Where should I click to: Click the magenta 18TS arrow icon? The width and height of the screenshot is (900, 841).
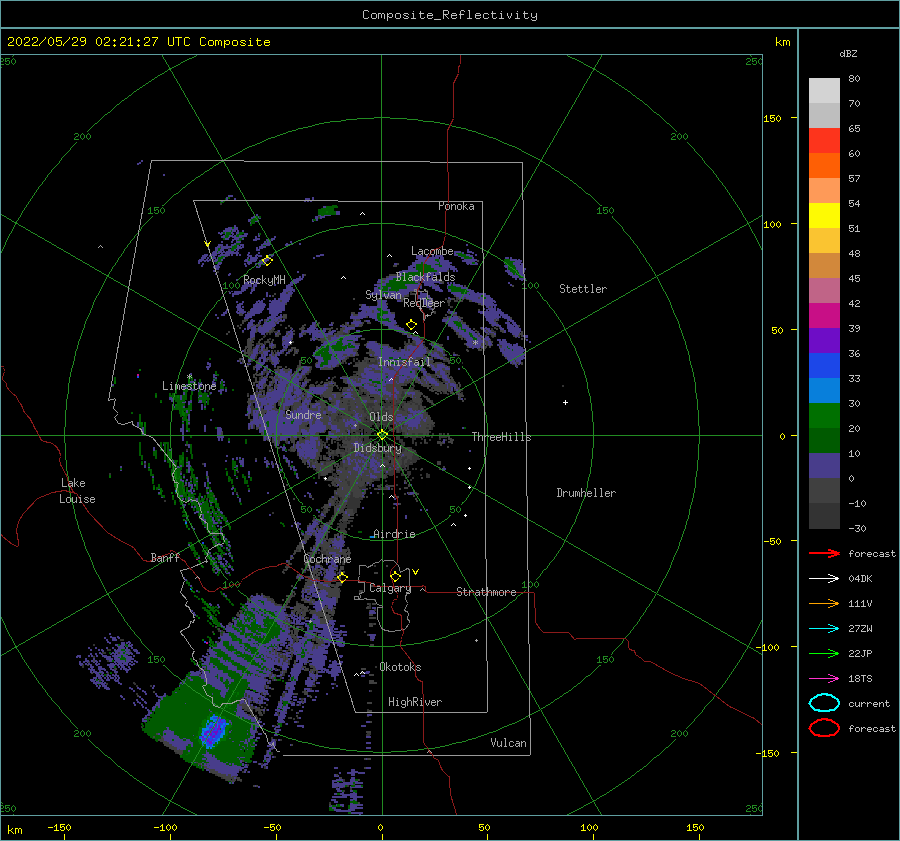(824, 679)
